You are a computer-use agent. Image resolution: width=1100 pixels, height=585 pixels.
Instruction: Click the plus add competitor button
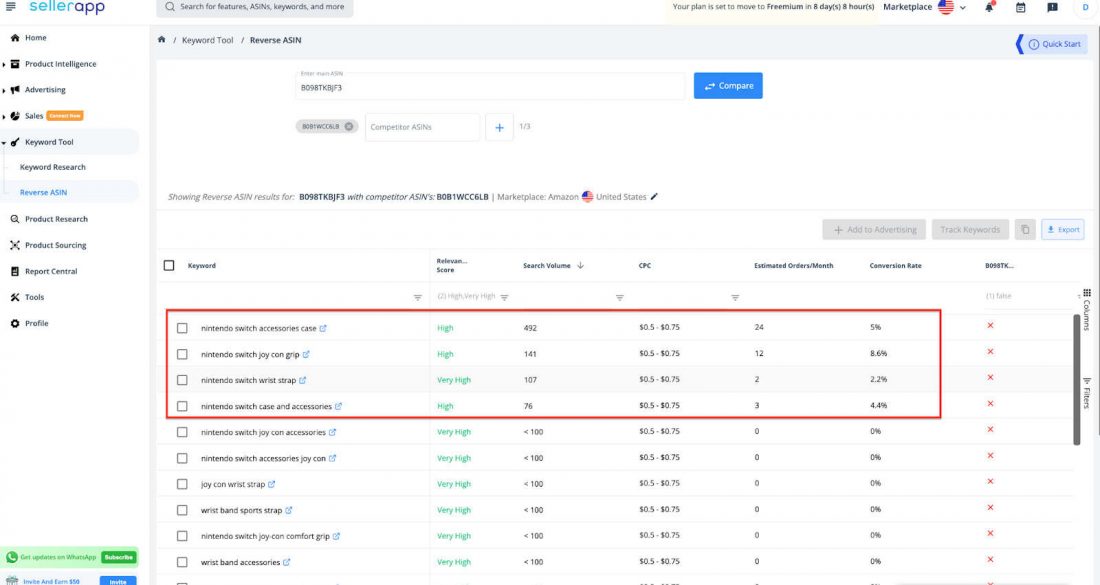pyautogui.click(x=499, y=127)
